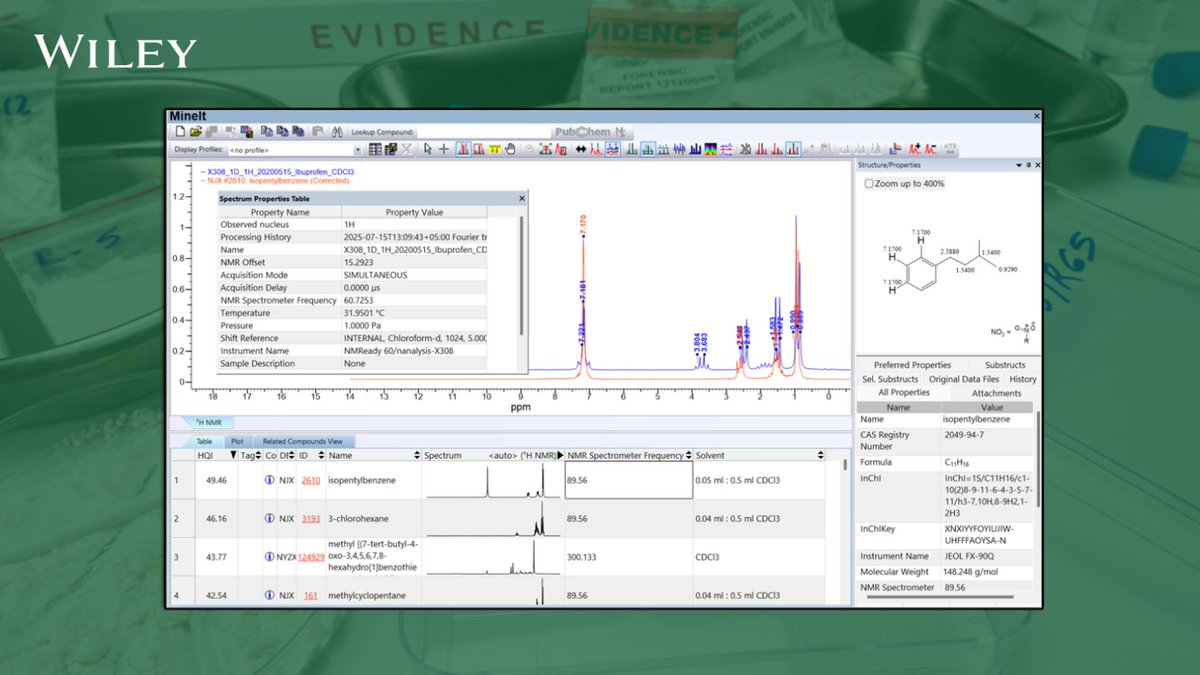The height and width of the screenshot is (675, 1200).
Task: Click the ATR correction icon
Action: [950, 149]
